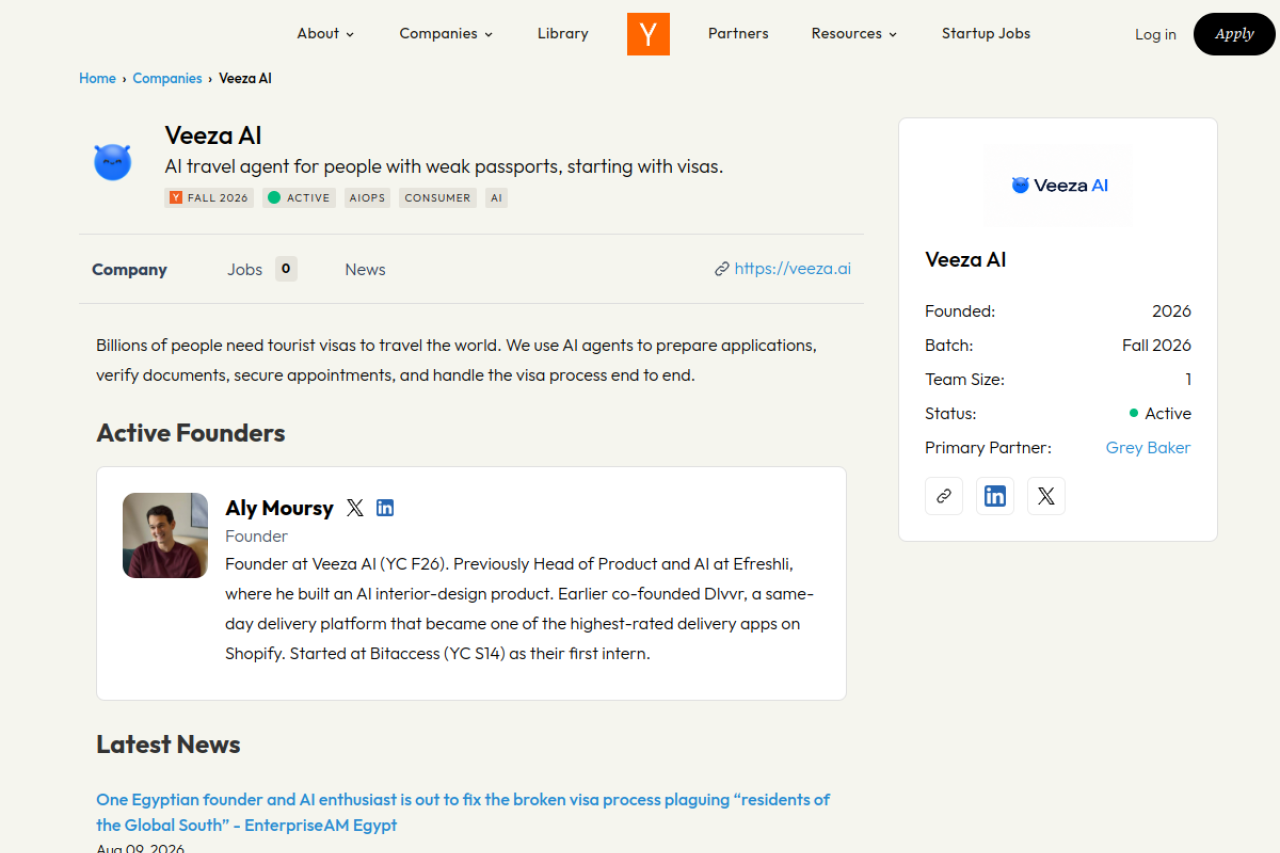Click the Apply button
Screen dimensions: 1280x853
pos(1234,34)
